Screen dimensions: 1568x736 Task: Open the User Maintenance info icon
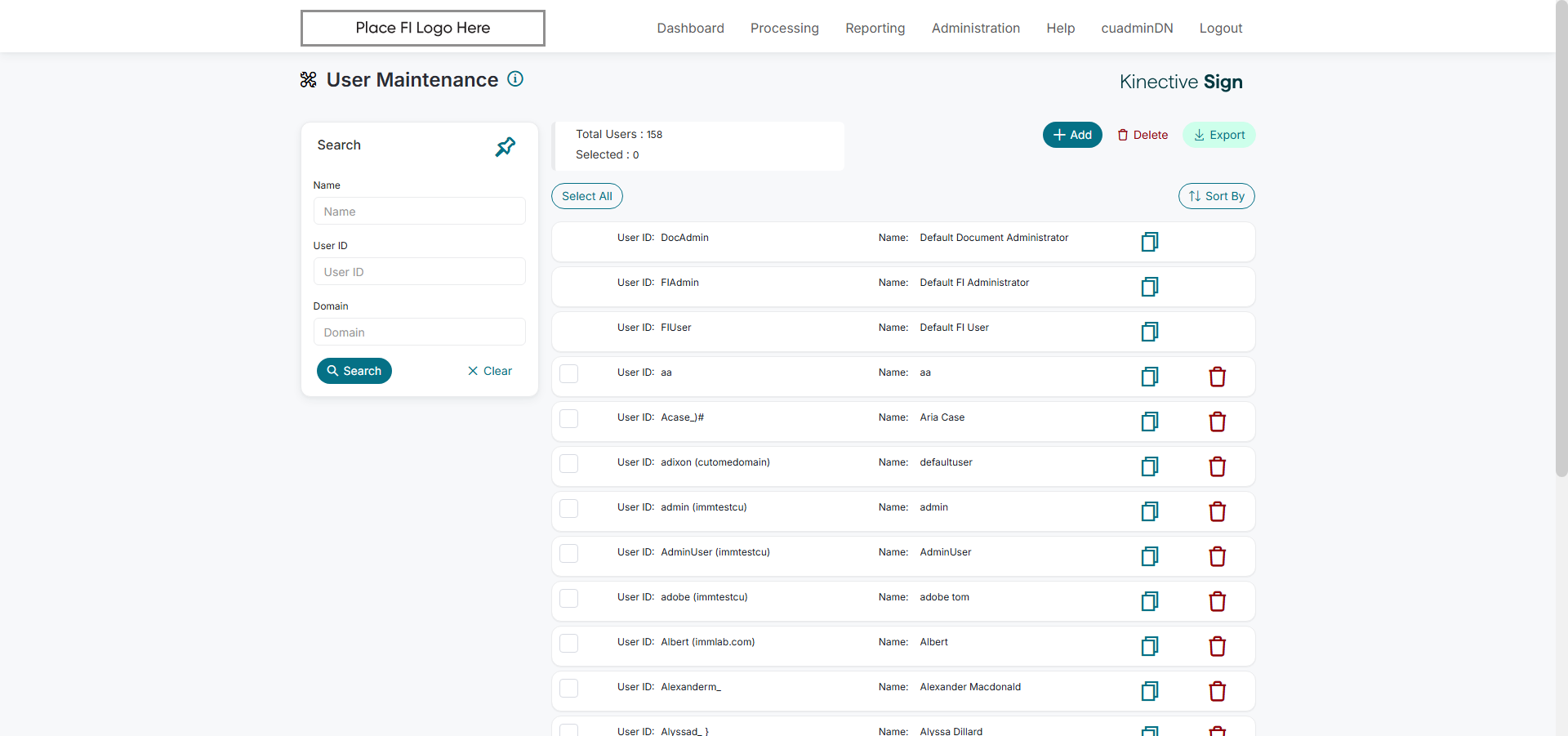[515, 78]
